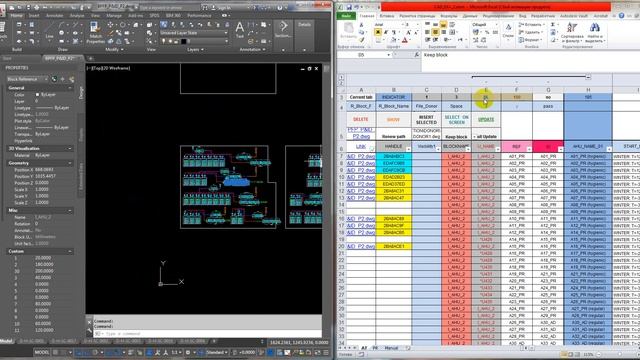Collapse the Misc properties section
The height and width of the screenshot is (360, 640).
pos(70,210)
